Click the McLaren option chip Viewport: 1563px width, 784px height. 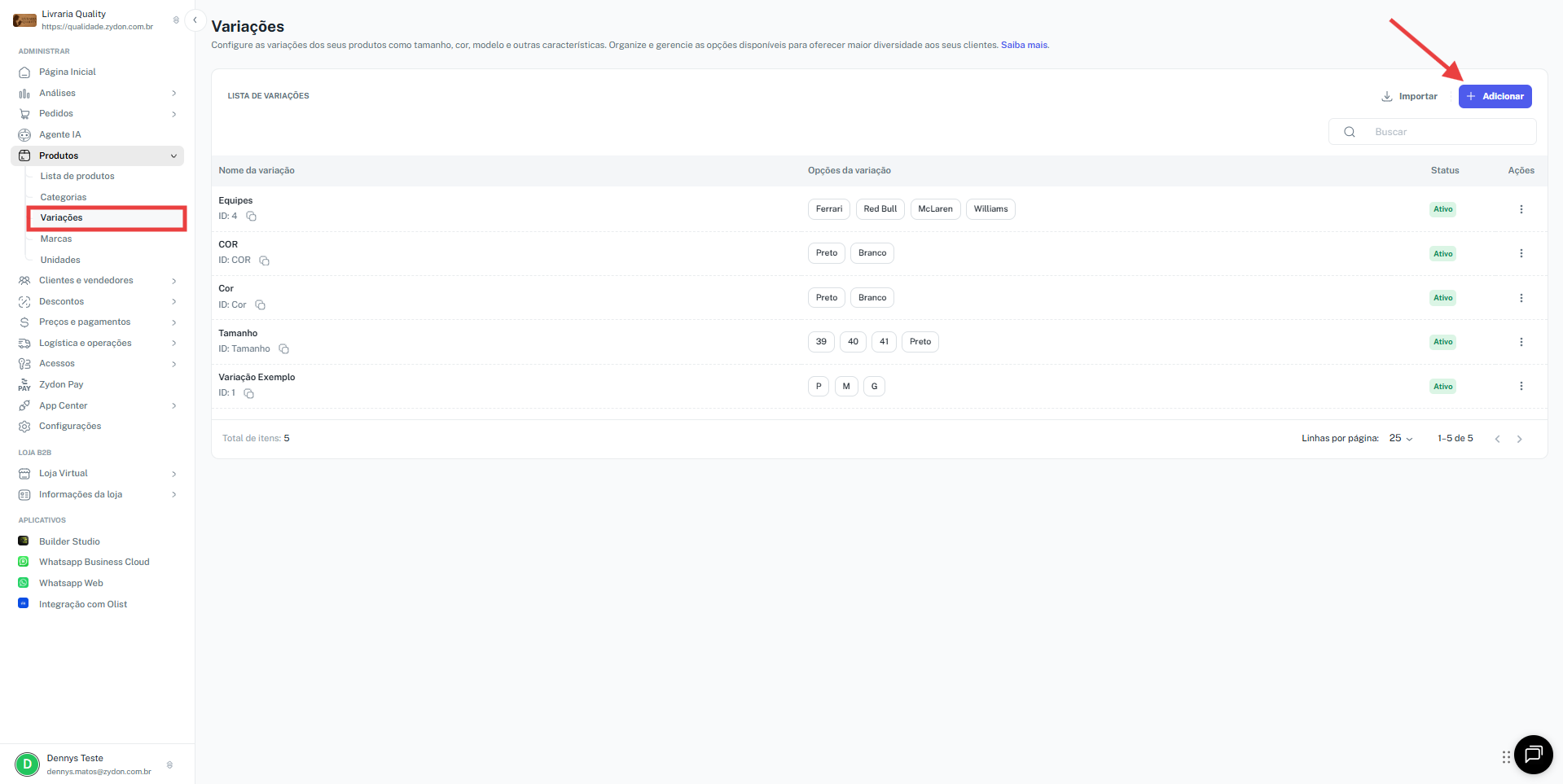[x=935, y=209]
